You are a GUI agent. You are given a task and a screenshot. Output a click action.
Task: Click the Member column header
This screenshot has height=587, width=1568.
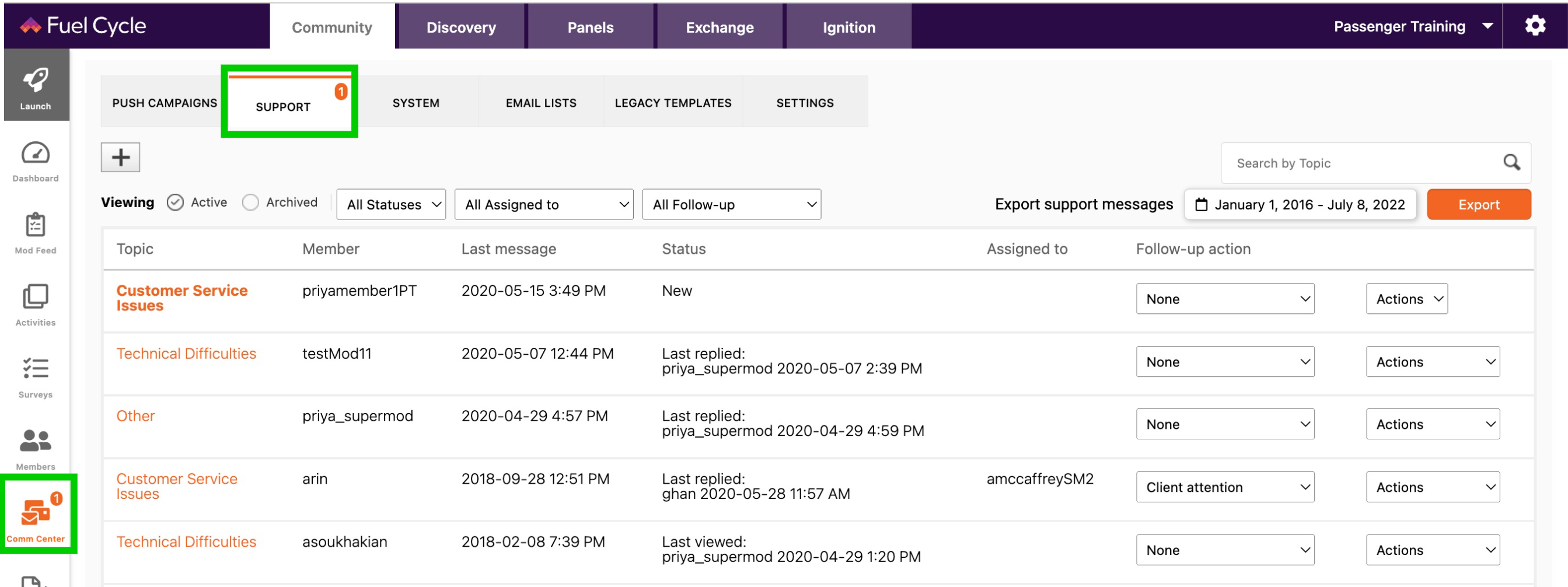point(330,249)
